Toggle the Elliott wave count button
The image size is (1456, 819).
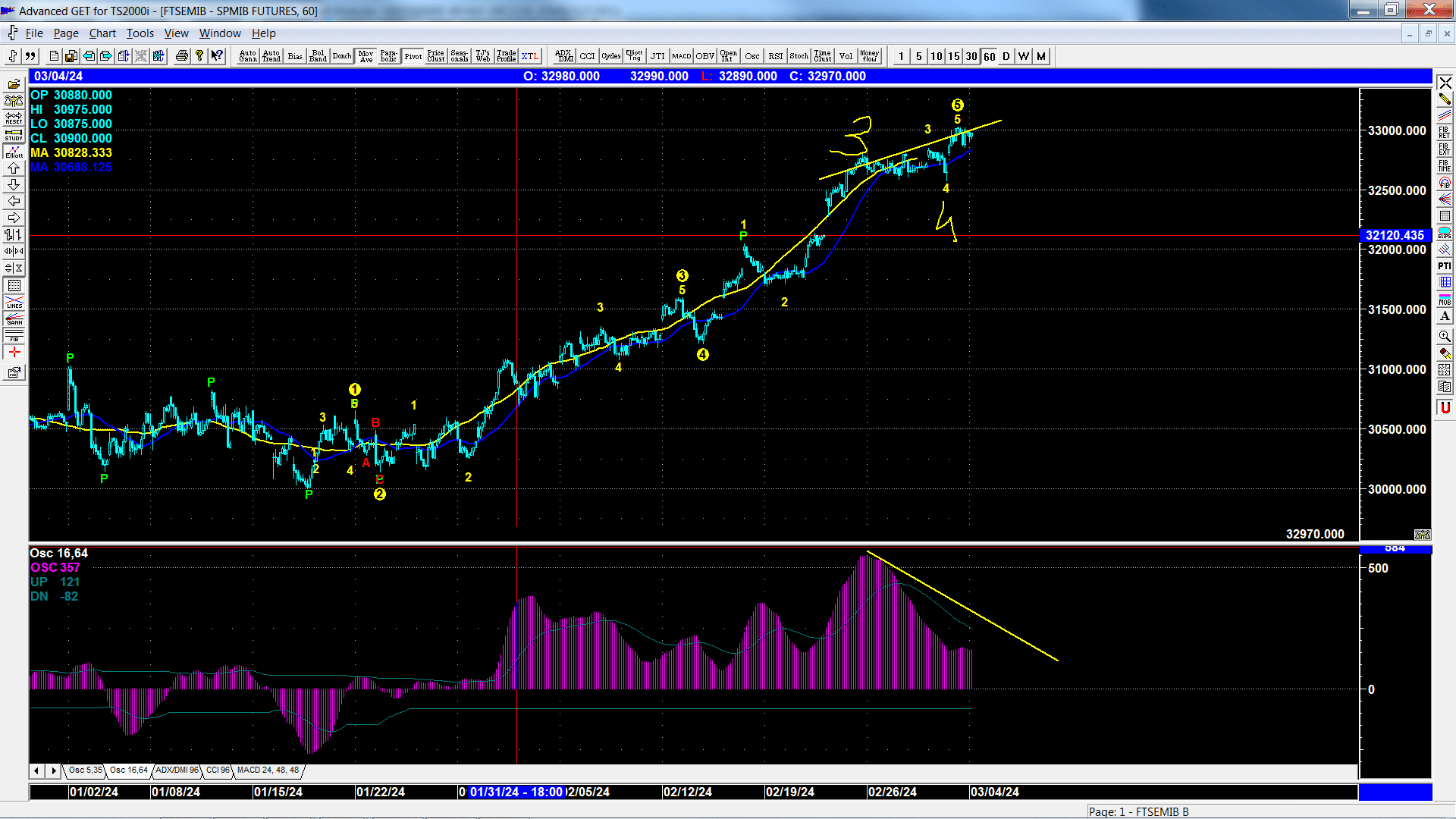pos(14,151)
